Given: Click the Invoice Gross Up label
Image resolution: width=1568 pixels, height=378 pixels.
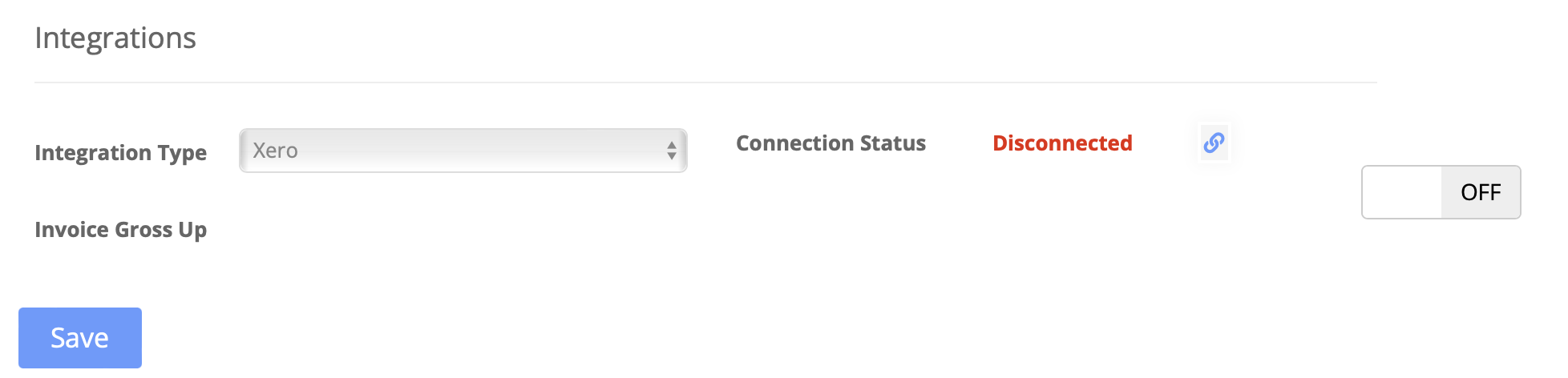Looking at the screenshot, I should 121,230.
